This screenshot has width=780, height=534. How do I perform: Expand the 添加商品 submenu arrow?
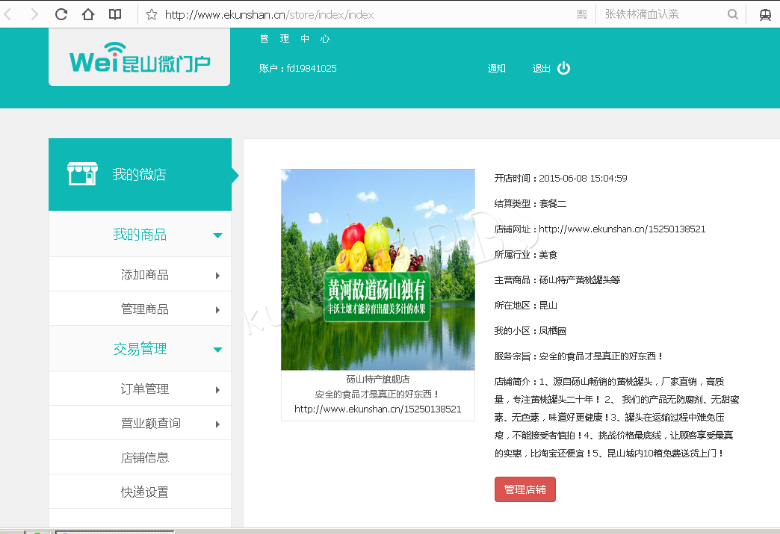pyautogui.click(x=217, y=275)
